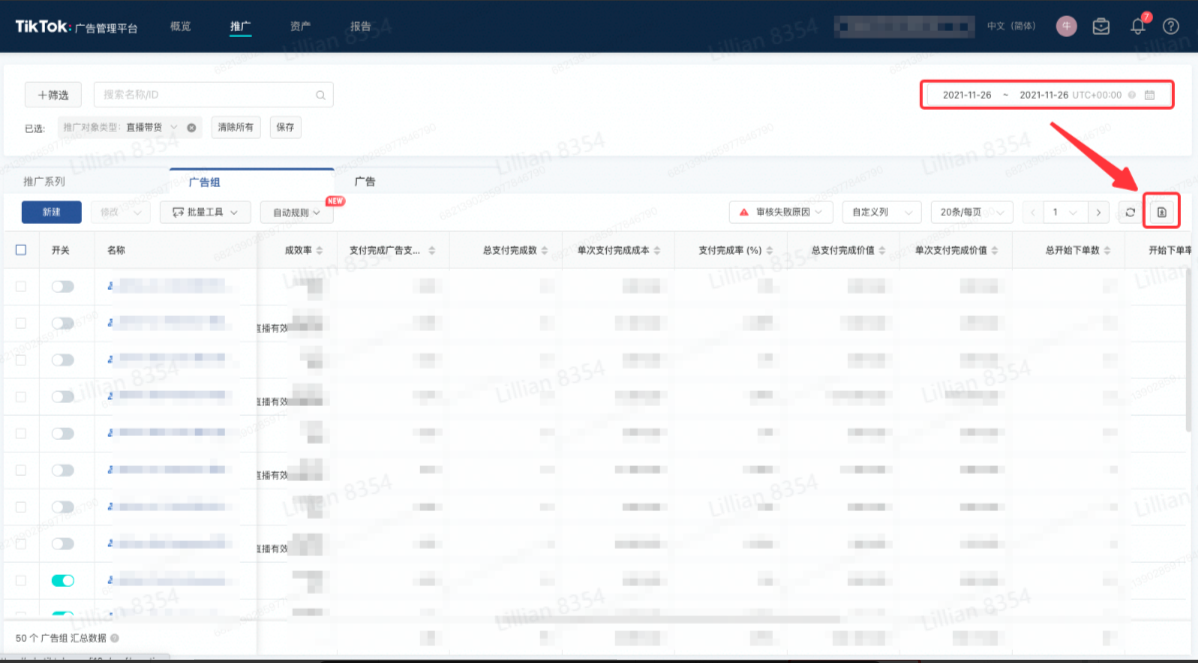Toggle the first ad group switch on
This screenshot has width=1198, height=663.
(x=63, y=286)
